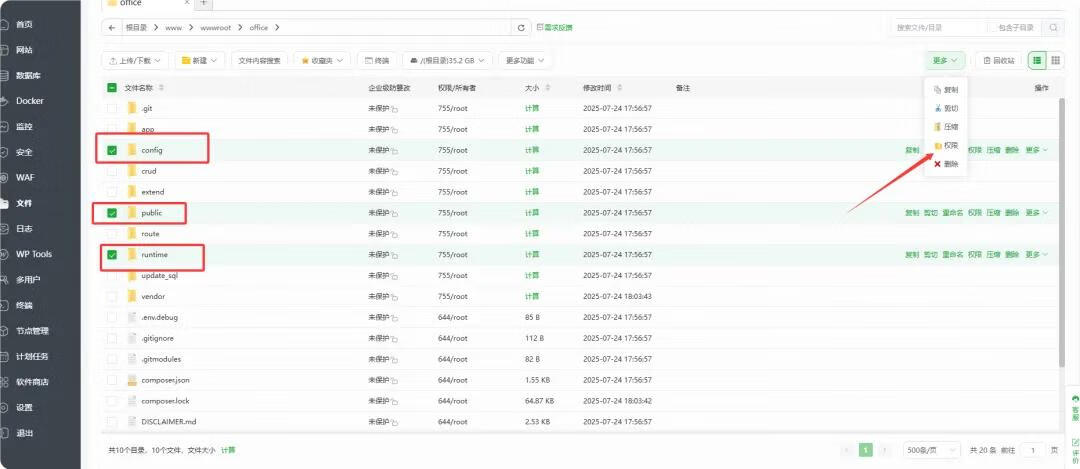Open WAF in the sidebar
Viewport: 1080px width, 469px height.
point(24,178)
